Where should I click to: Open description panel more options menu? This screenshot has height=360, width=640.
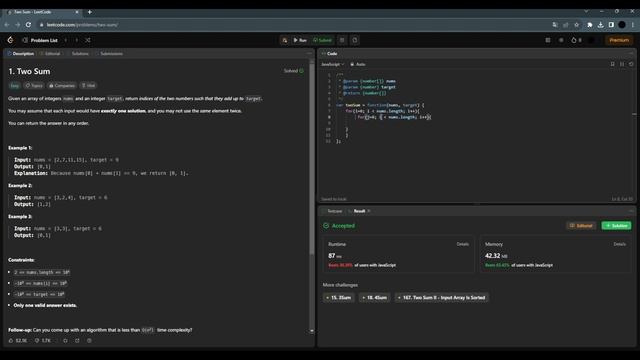click(x=309, y=53)
